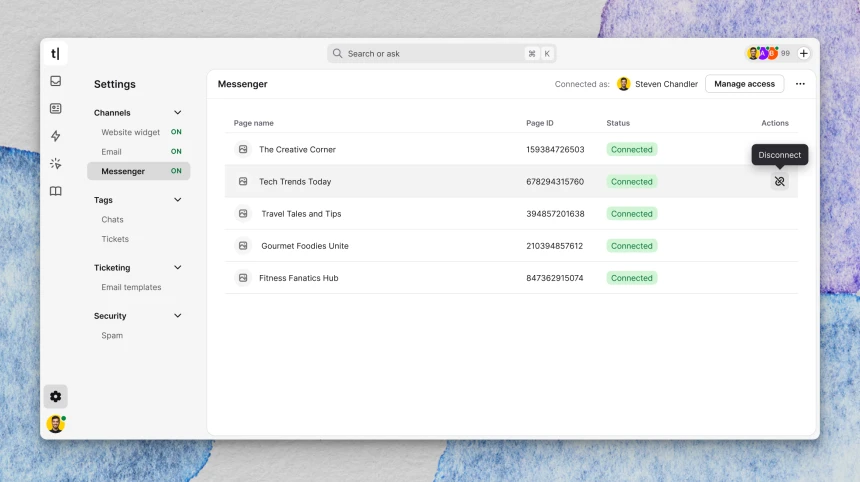Click the Page ID column header
This screenshot has width=860, height=482.
tap(540, 123)
